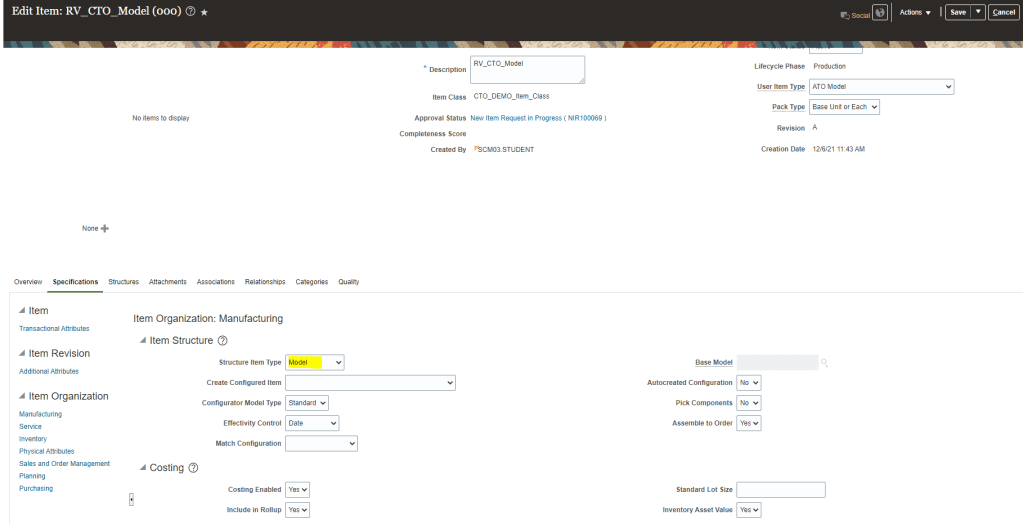Open the Save button dropdown arrow

pos(979,12)
